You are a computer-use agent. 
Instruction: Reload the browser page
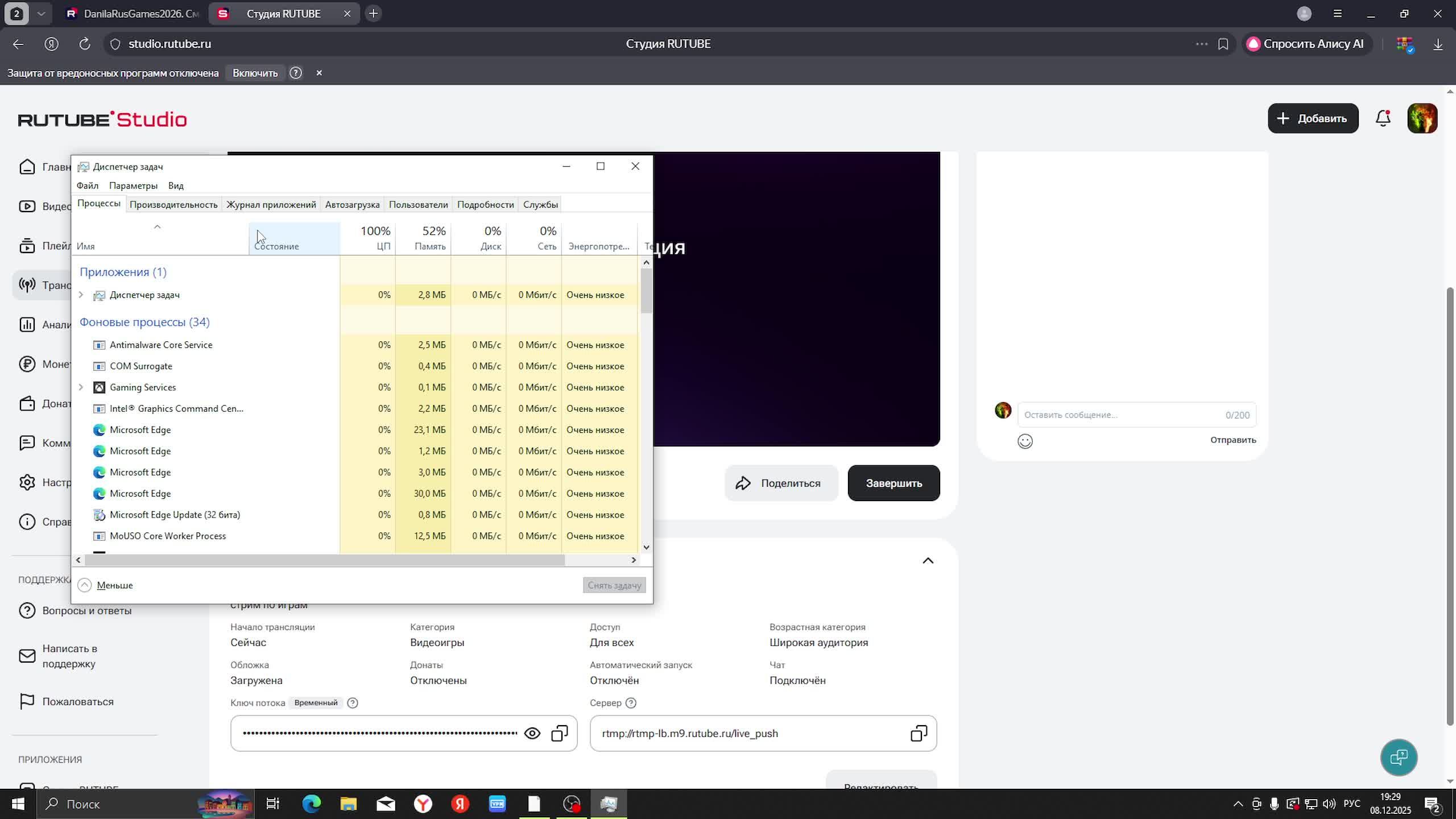click(x=85, y=44)
